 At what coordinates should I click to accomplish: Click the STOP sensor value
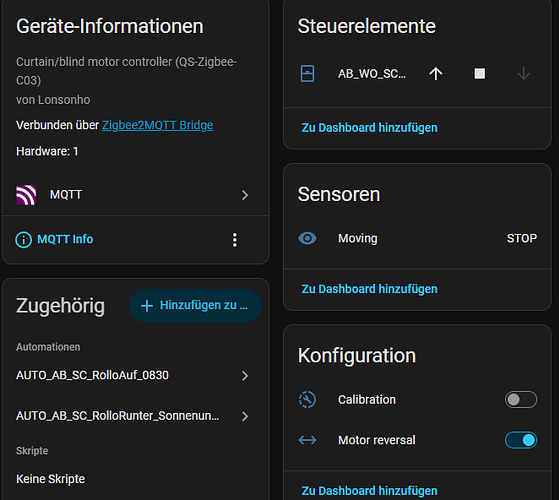coord(522,238)
